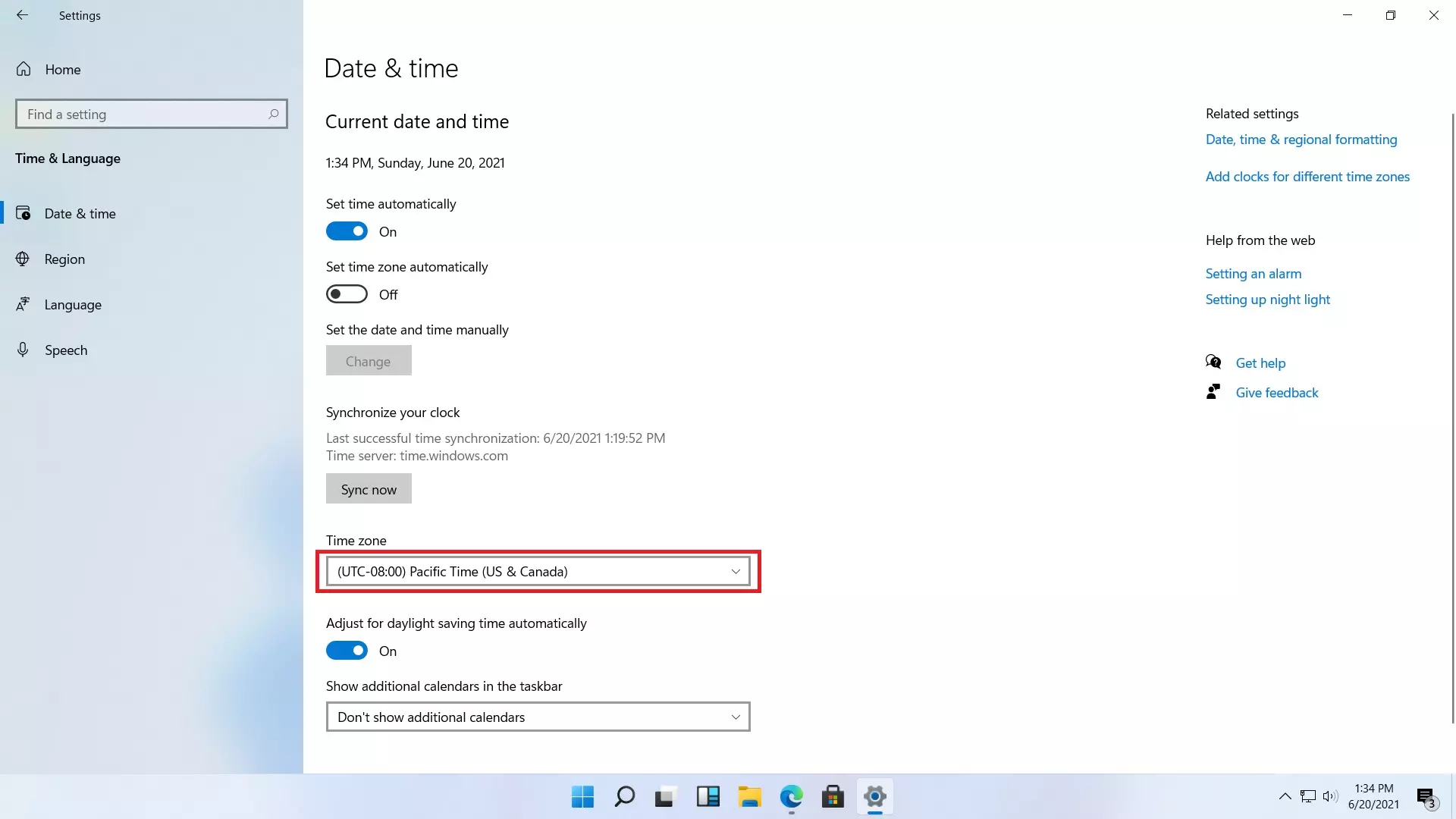This screenshot has width=1456, height=819.
Task: Open the Widgets panel from taskbar
Action: point(708,797)
